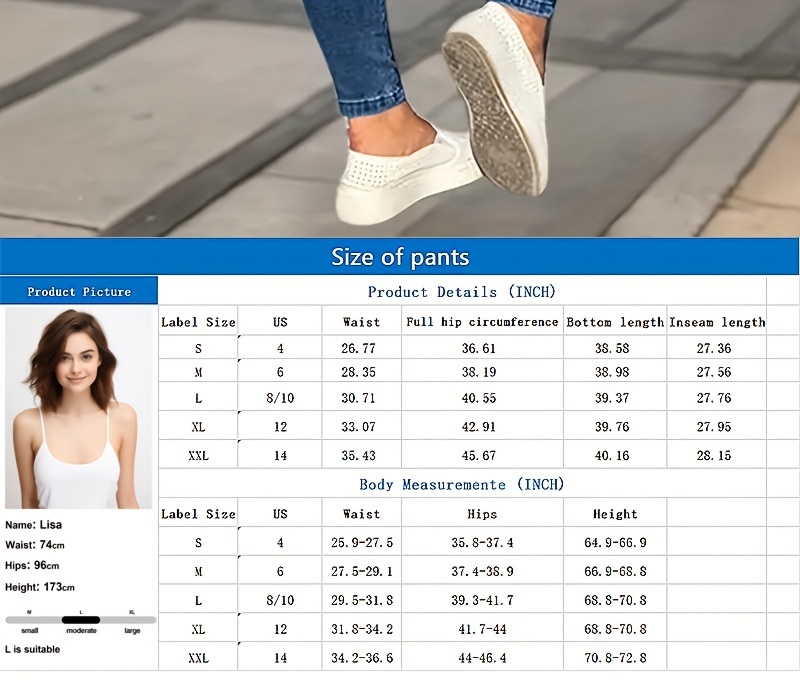This screenshot has width=800, height=680.
Task: Click the "Bottom length" column header
Action: [615, 322]
